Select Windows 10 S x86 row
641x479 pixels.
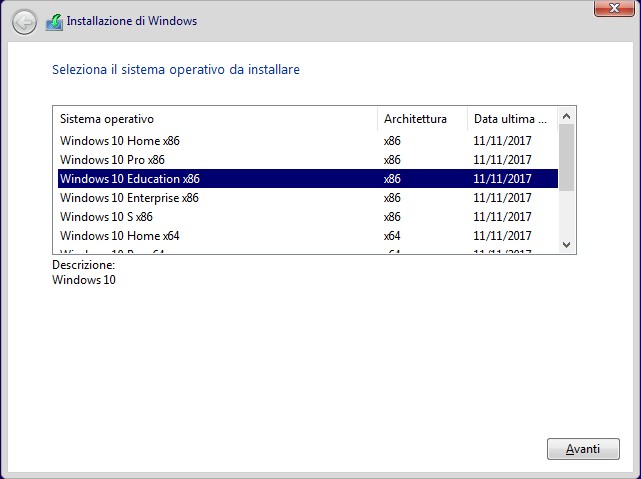tap(308, 217)
